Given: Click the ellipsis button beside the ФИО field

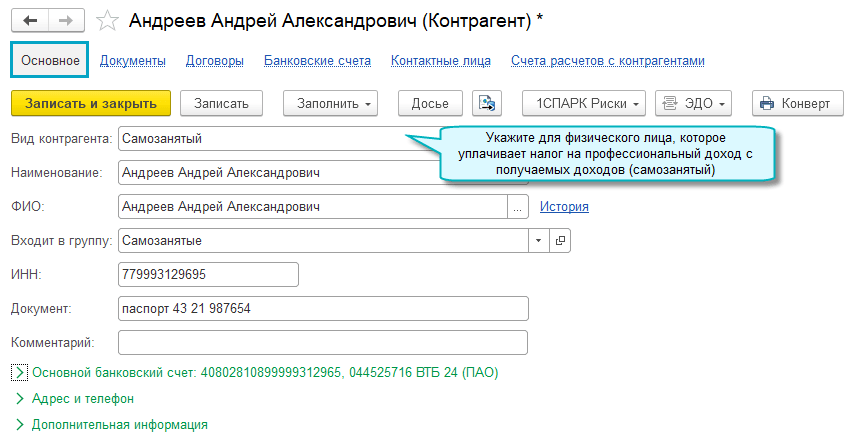Looking at the screenshot, I should pos(518,207).
